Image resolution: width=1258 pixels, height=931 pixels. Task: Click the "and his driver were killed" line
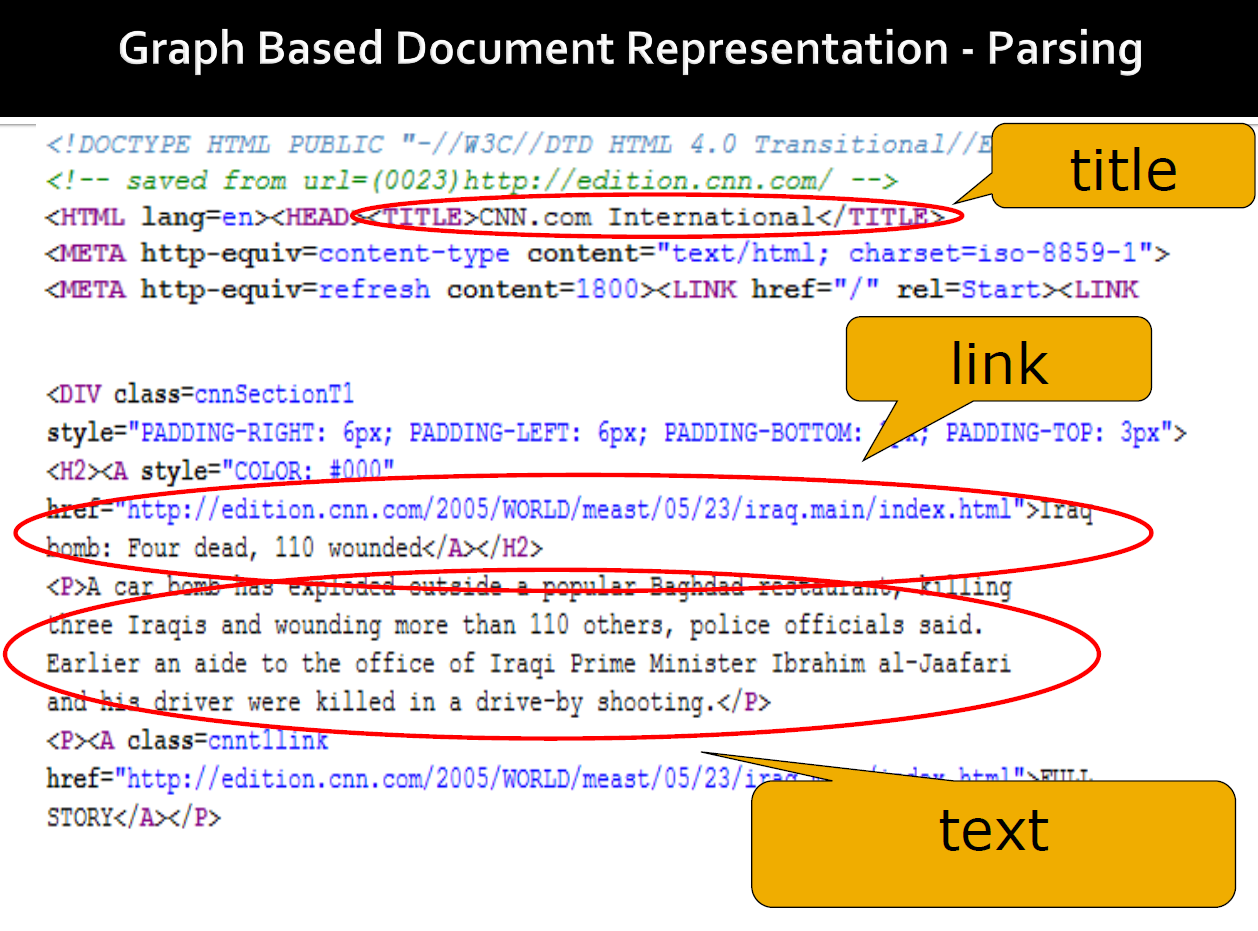408,702
